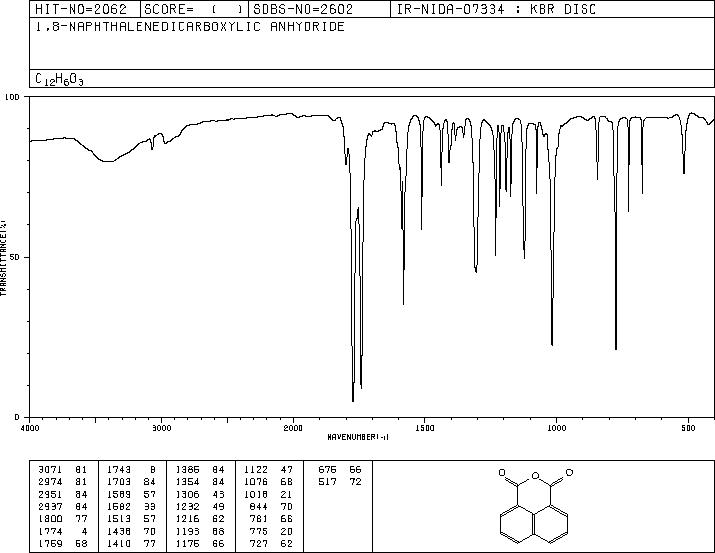Click the 1122 peak entry in table
Screen dimensions: 715x553
click(x=269, y=469)
